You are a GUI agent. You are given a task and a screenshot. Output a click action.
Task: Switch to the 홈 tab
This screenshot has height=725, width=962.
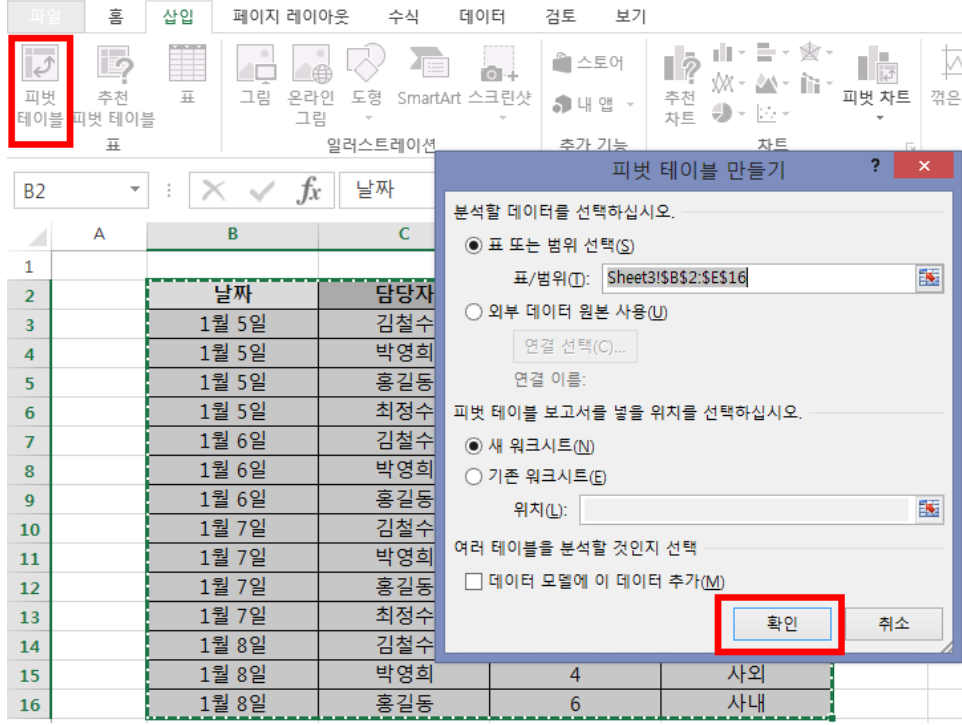click(115, 17)
